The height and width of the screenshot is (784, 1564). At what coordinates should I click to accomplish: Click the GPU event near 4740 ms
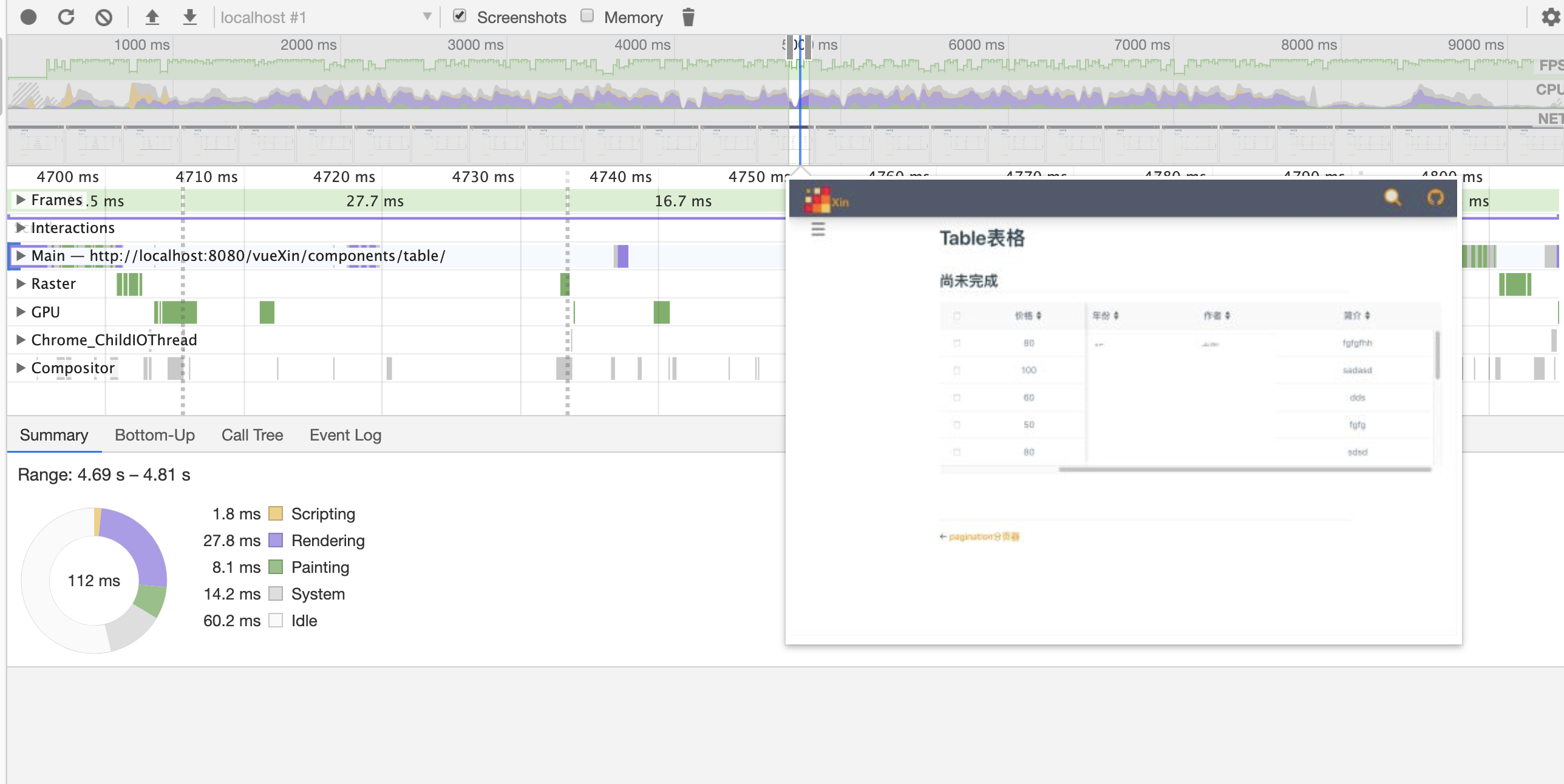661,313
